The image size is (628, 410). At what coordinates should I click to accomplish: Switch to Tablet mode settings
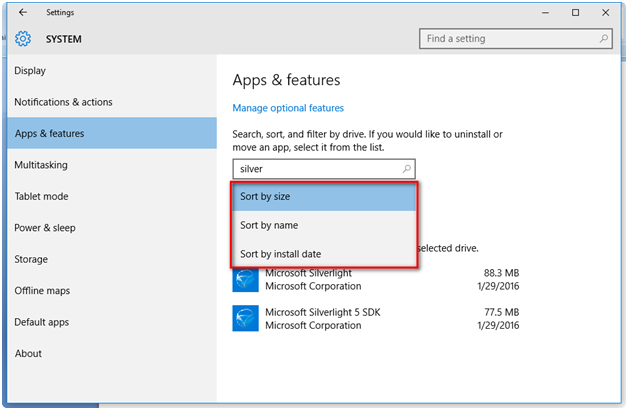coord(41,196)
